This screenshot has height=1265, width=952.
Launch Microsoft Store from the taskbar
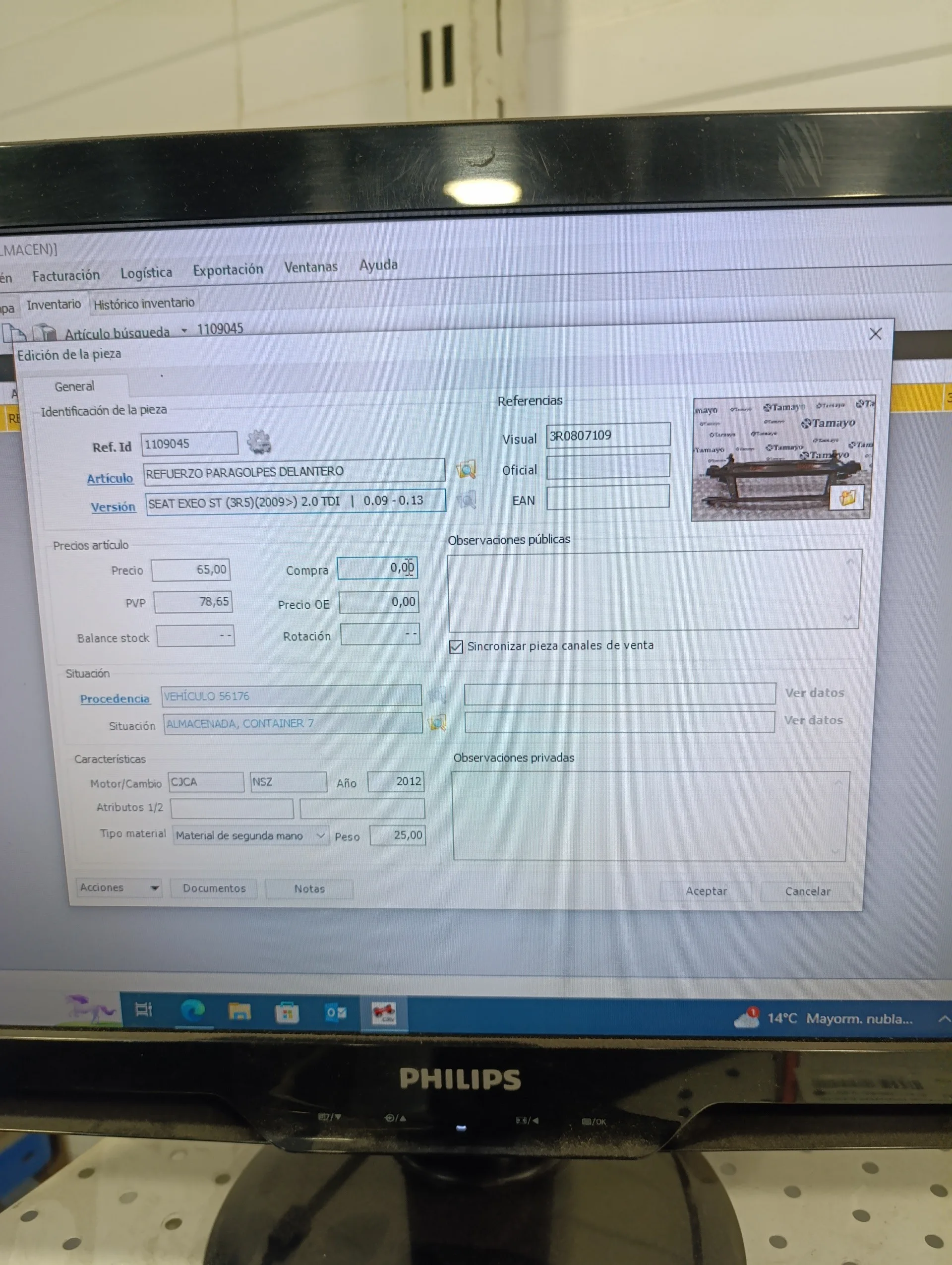coord(287,1013)
